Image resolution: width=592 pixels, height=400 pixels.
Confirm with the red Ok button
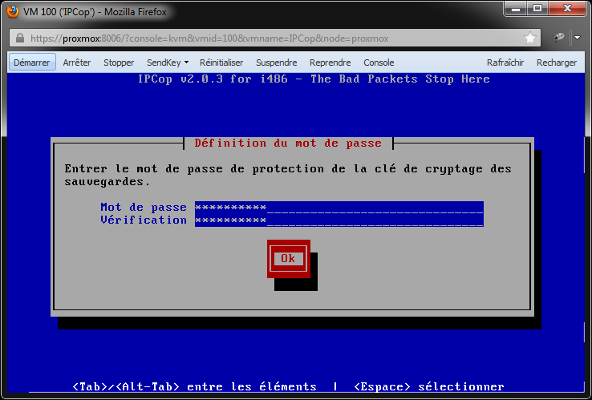click(288, 259)
